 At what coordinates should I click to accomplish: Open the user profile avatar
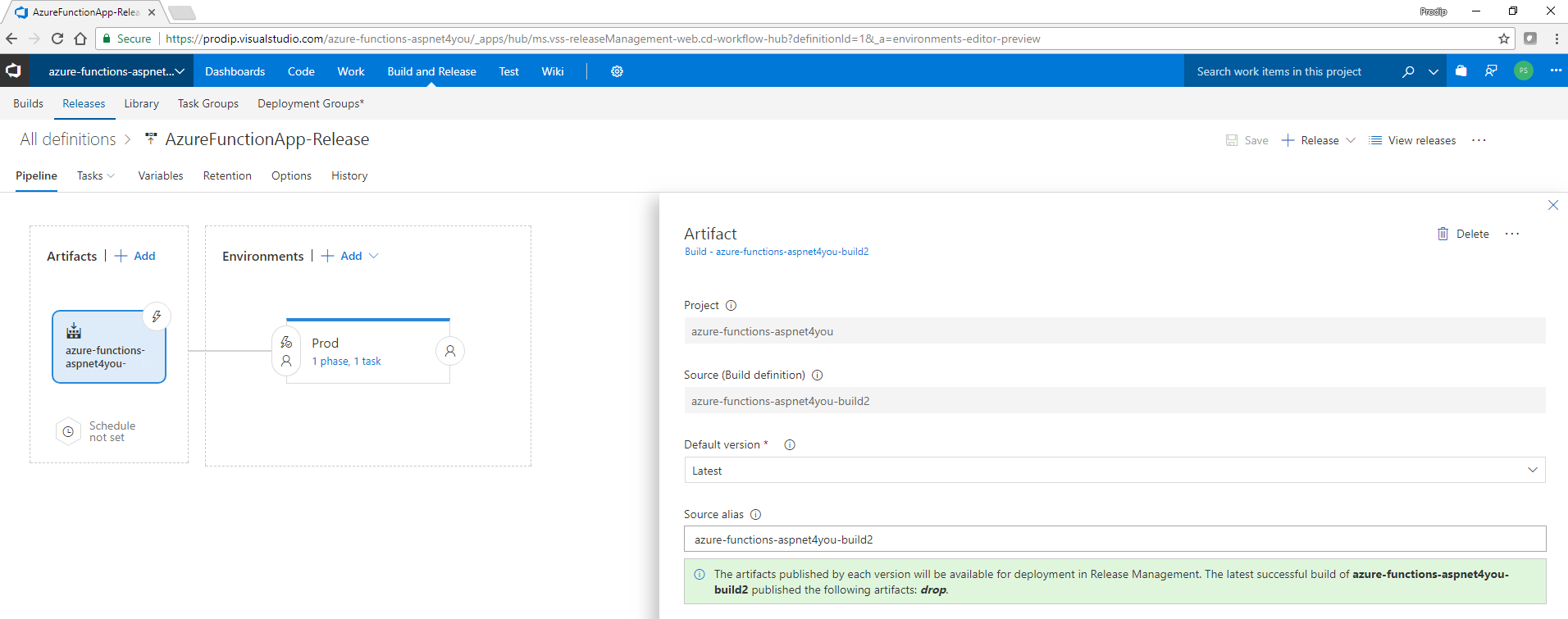click(1524, 71)
